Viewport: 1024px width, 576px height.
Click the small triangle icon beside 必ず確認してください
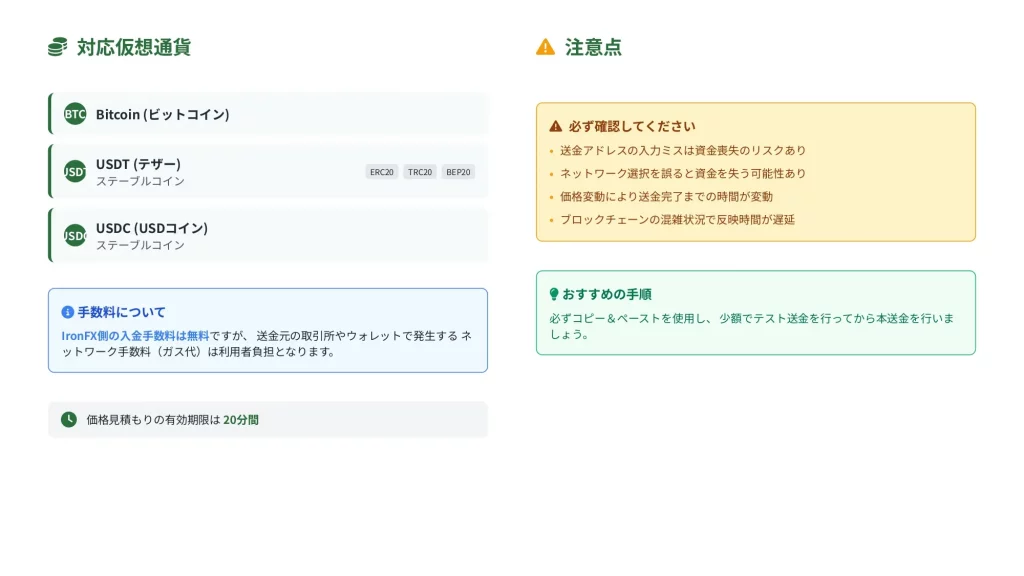click(x=556, y=127)
